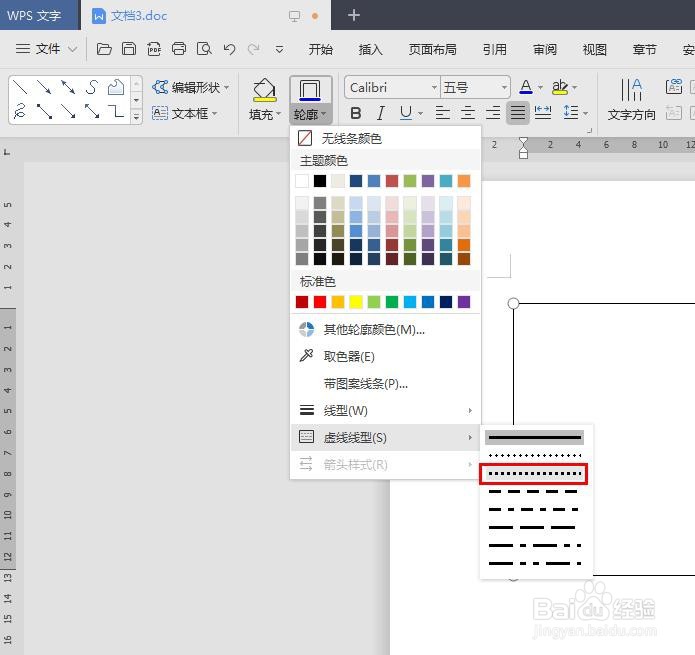Open the 虚线线型(S) submenu item
695x655 pixels.
click(385, 437)
